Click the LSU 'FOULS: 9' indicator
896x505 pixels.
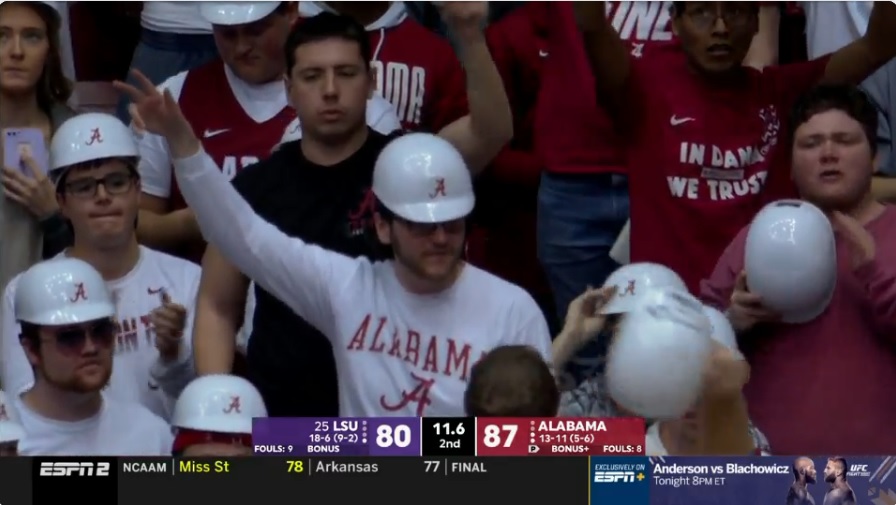[x=273, y=449]
